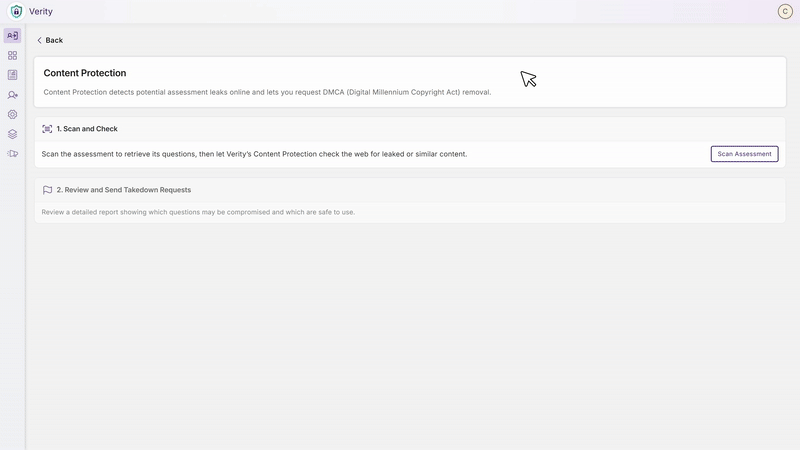Open the settings gear sidebar icon
Image resolution: width=800 pixels, height=450 pixels.
(12, 114)
